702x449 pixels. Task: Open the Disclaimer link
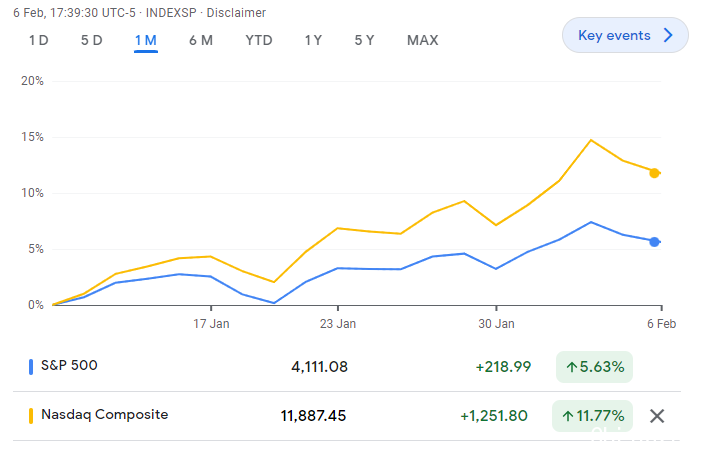(x=236, y=13)
